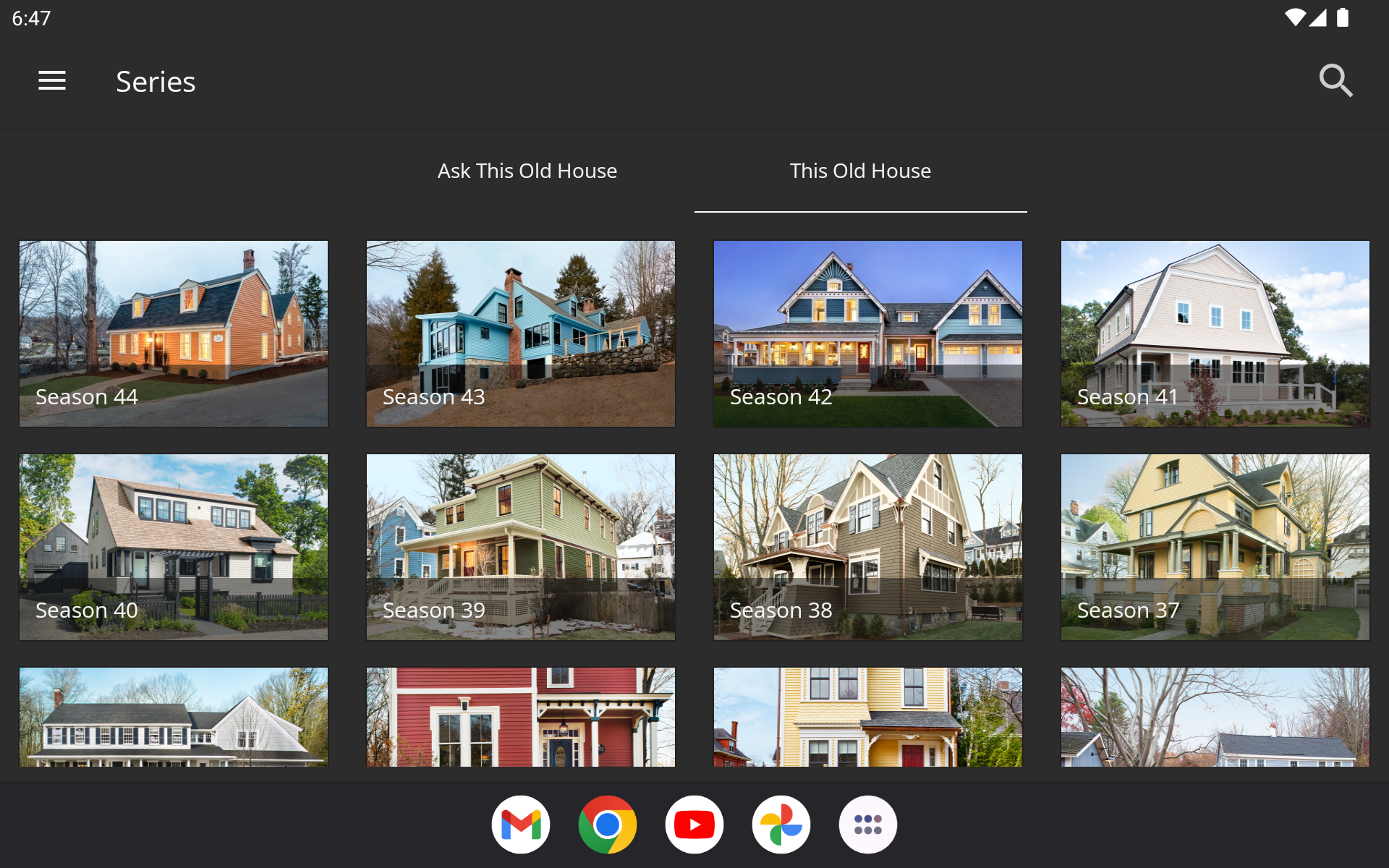Open Google Photos from the dock
Viewport: 1389px width, 868px height.
[x=781, y=825]
